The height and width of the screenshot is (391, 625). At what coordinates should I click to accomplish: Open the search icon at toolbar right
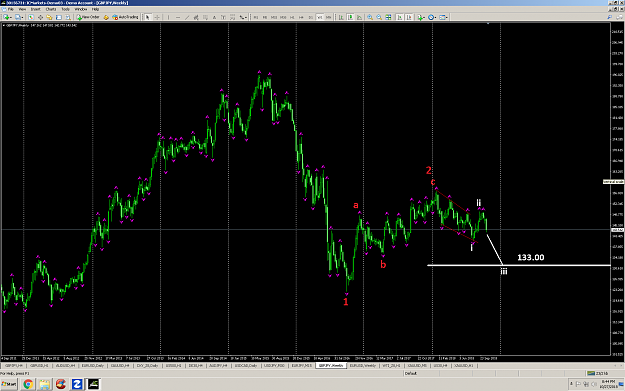coord(609,17)
